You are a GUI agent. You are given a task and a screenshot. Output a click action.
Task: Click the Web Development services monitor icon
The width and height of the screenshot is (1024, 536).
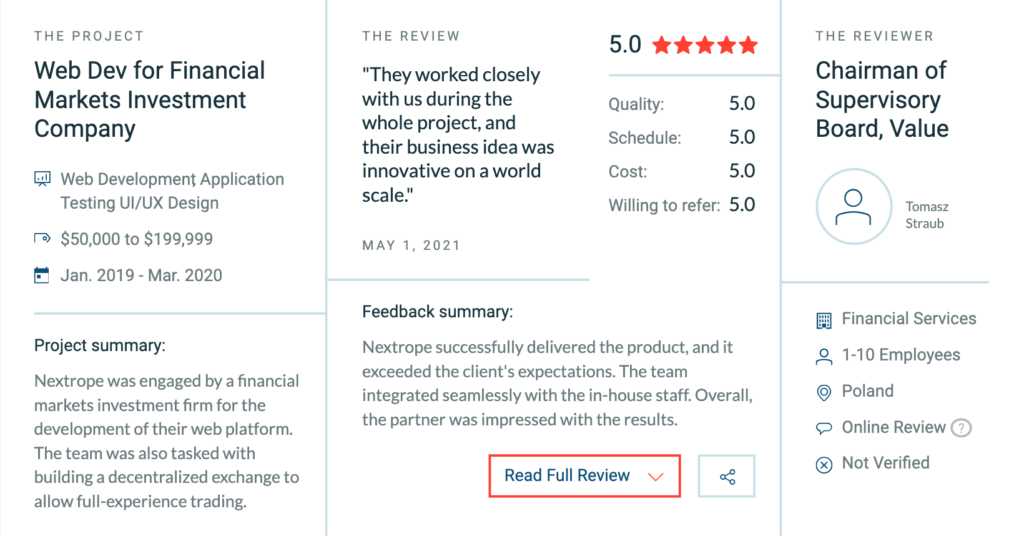[x=42, y=180]
